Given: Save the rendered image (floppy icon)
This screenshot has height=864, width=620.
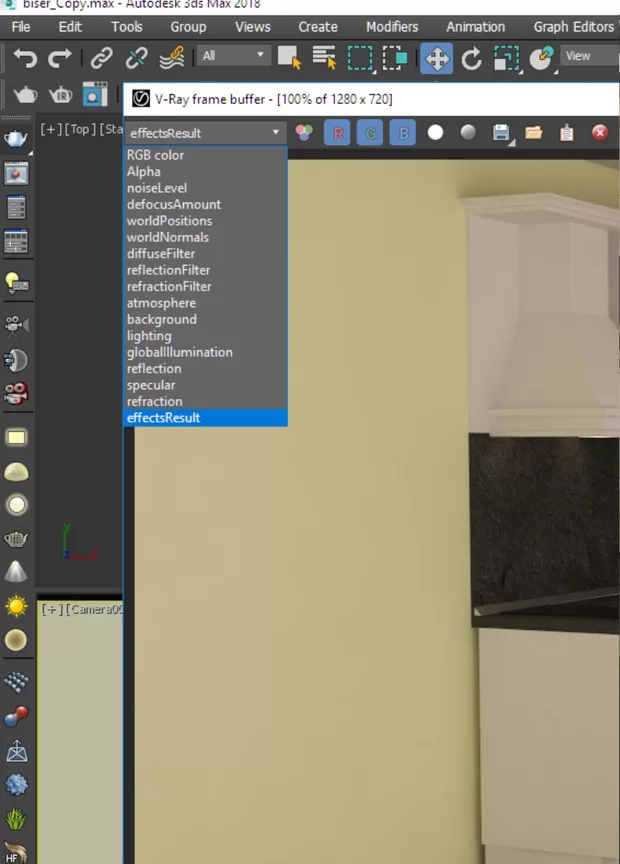Looking at the screenshot, I should pyautogui.click(x=502, y=133).
